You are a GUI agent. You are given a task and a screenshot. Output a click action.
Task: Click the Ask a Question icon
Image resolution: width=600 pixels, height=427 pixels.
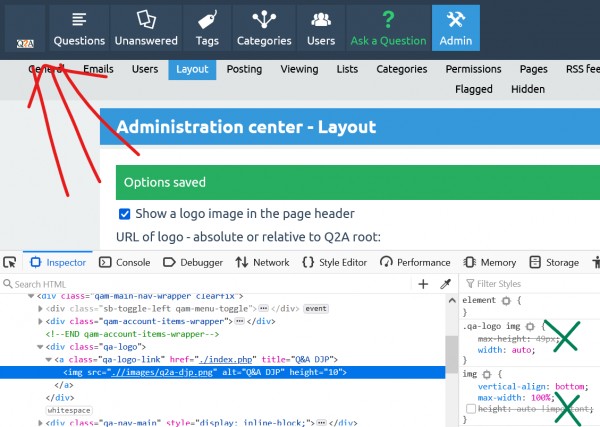tap(388, 19)
